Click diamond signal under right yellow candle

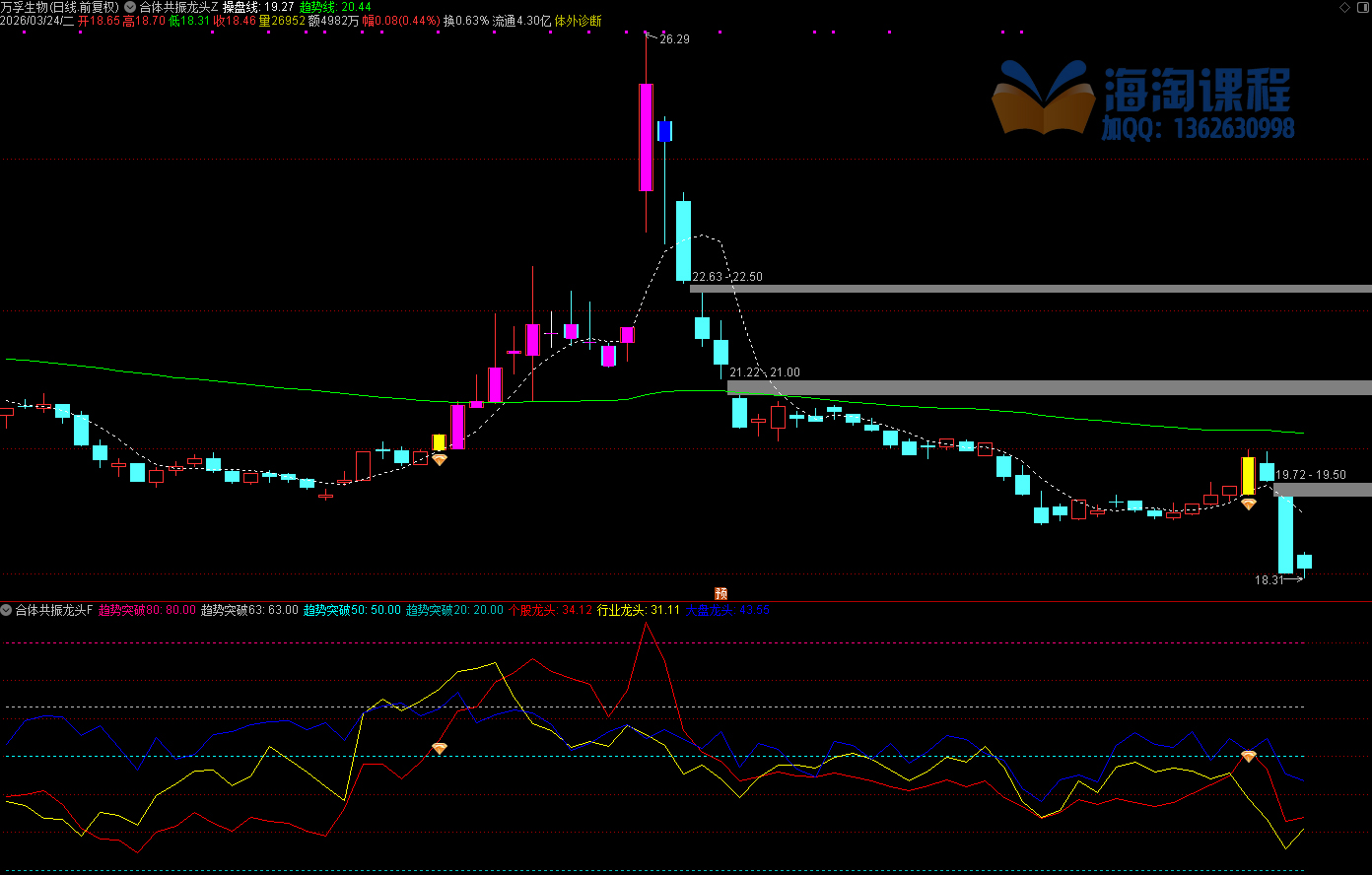[x=1248, y=504]
